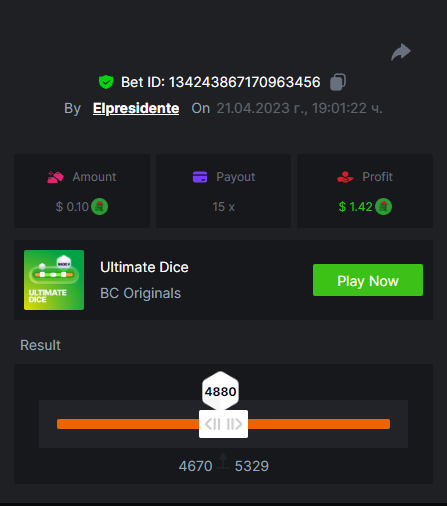Click the orange bar left of handle
This screenshot has width=447, height=506.
tap(128, 424)
